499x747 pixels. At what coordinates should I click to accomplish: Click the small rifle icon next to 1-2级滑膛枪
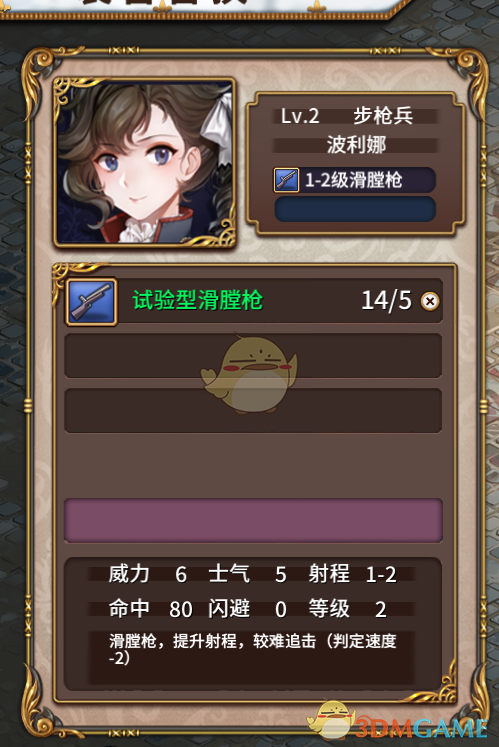click(x=286, y=180)
